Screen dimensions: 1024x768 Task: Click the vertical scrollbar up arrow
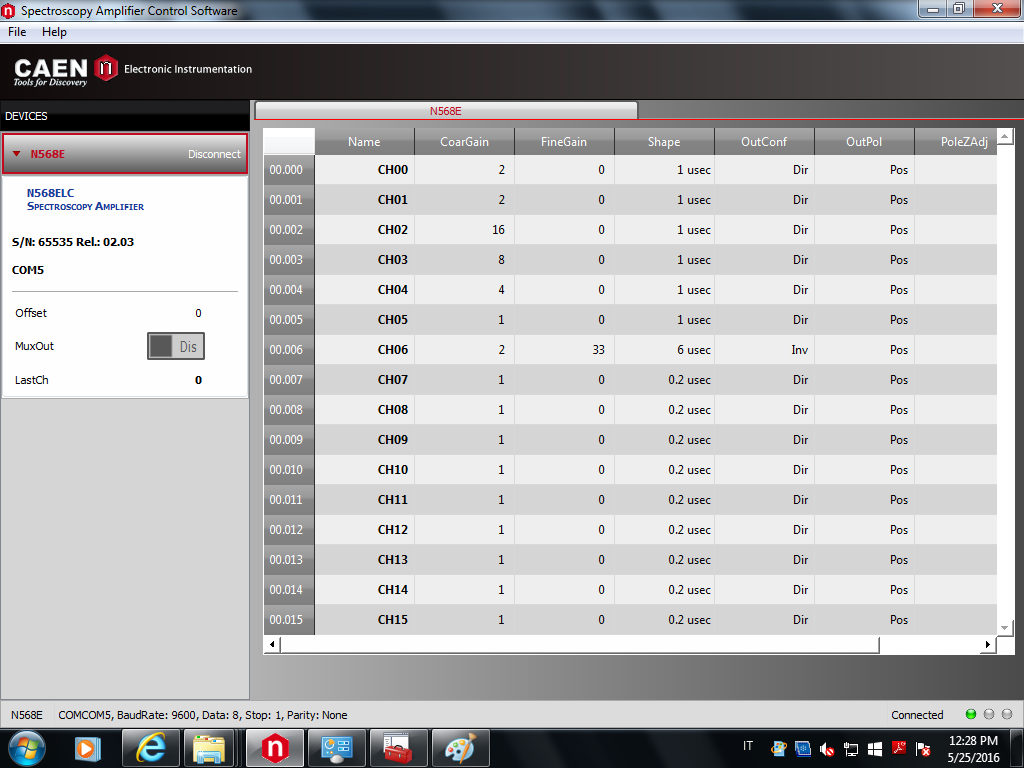(1005, 136)
